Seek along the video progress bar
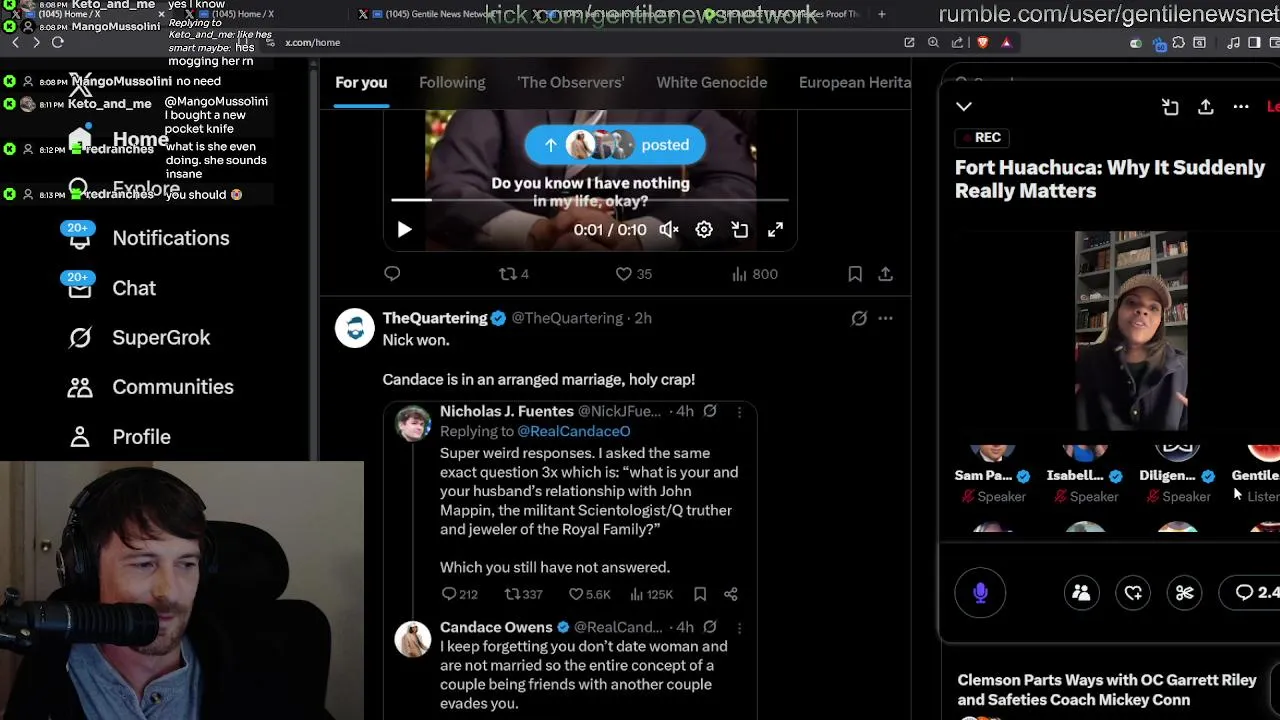 coord(590,200)
